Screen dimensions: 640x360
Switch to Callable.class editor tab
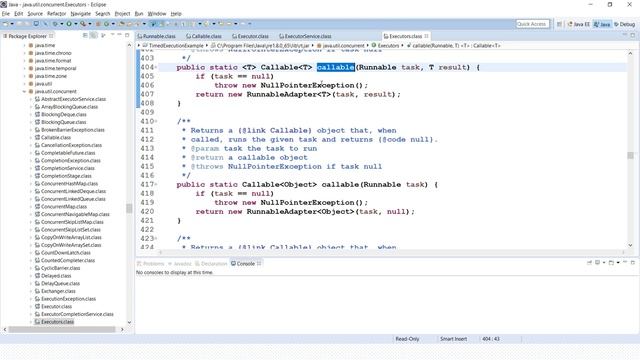(204, 36)
